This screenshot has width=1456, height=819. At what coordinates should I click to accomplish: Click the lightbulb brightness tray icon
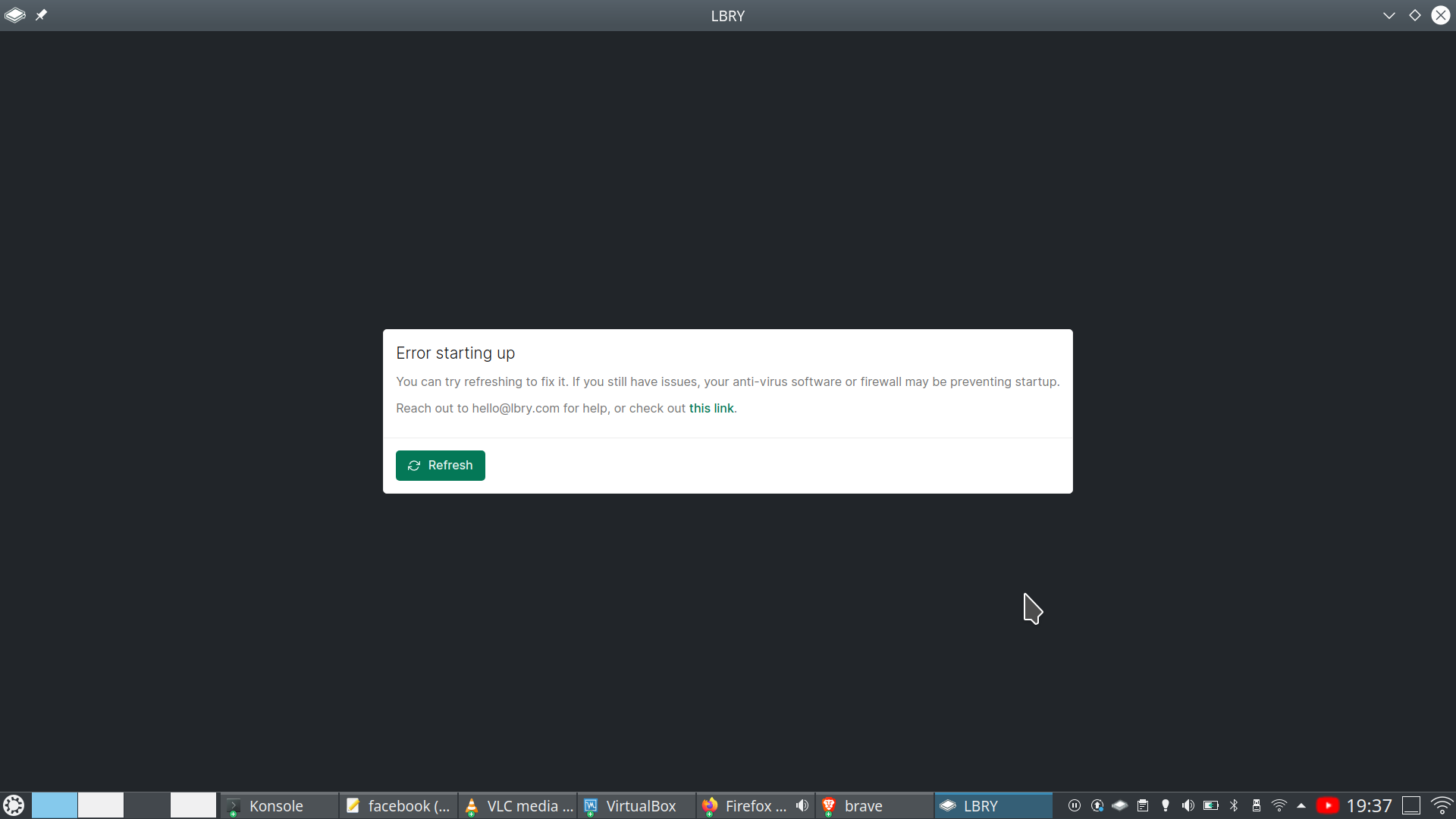point(1166,805)
